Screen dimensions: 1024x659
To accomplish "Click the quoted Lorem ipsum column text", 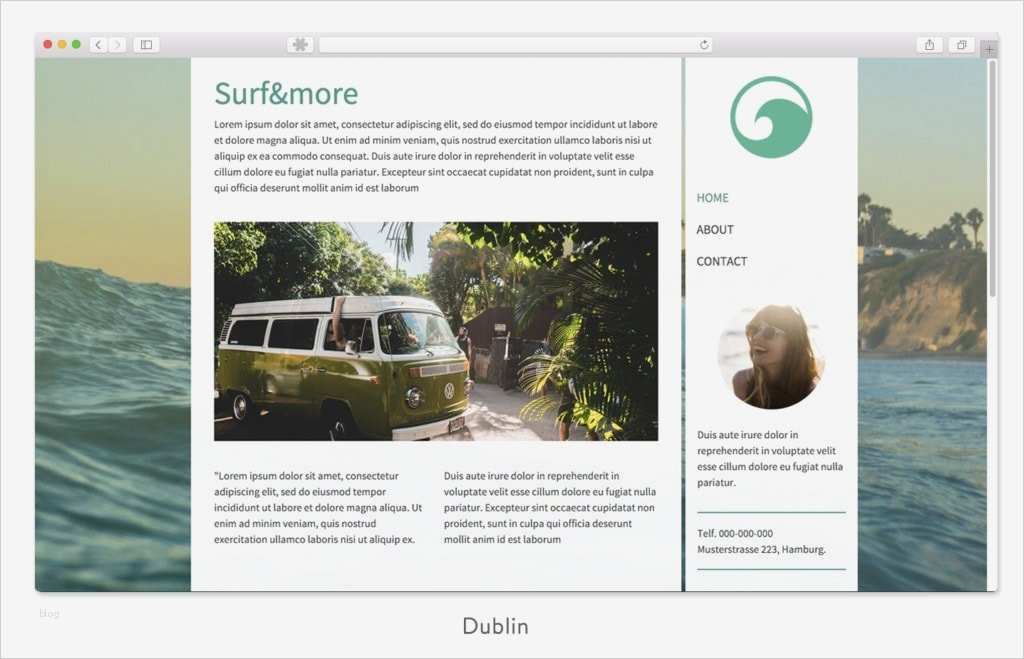I will (x=318, y=507).
